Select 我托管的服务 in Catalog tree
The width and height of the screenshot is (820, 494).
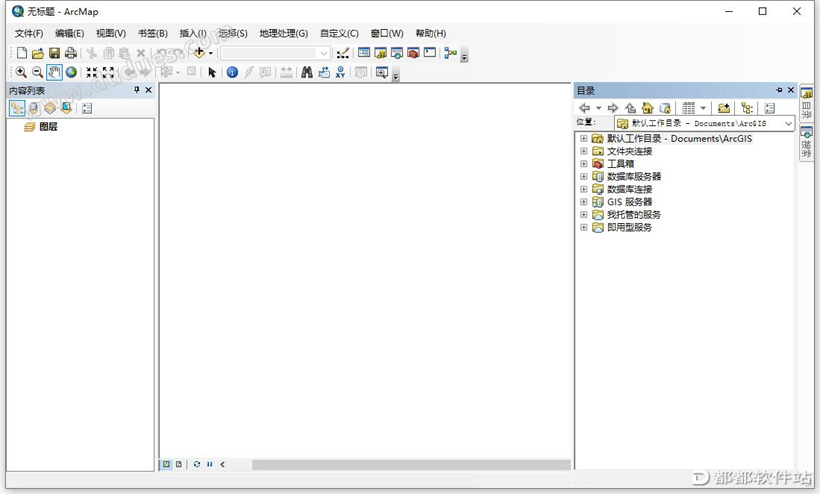(x=634, y=215)
